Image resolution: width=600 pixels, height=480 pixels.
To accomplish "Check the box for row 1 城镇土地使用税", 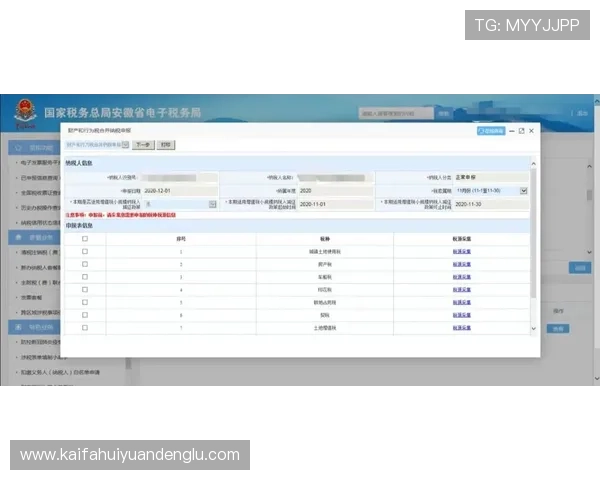I will [x=85, y=251].
